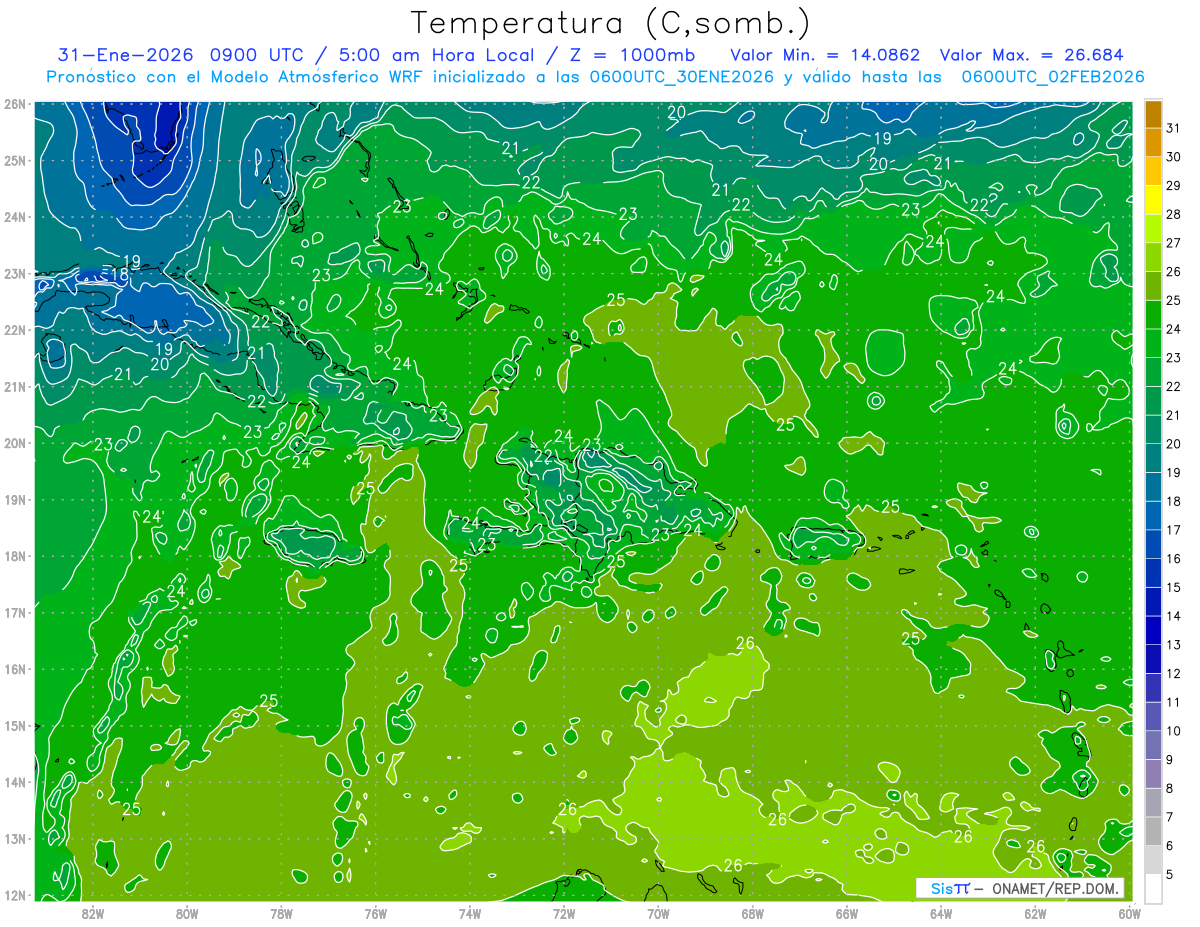Click the 30 label on the color legend
Screen dimensions: 1200x927
(x=1174, y=157)
